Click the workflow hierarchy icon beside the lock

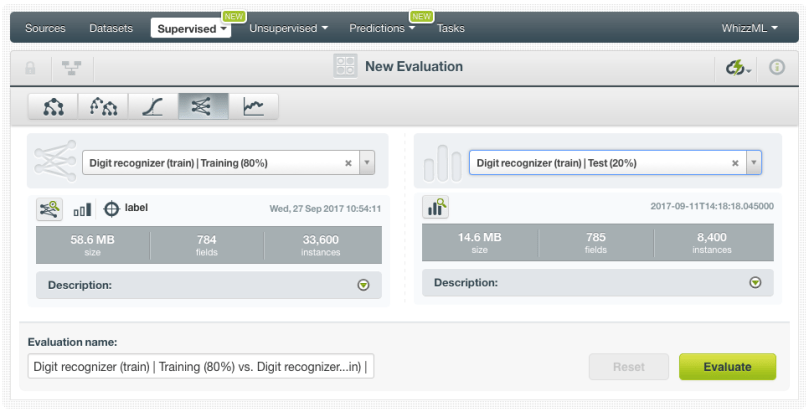click(x=71, y=67)
